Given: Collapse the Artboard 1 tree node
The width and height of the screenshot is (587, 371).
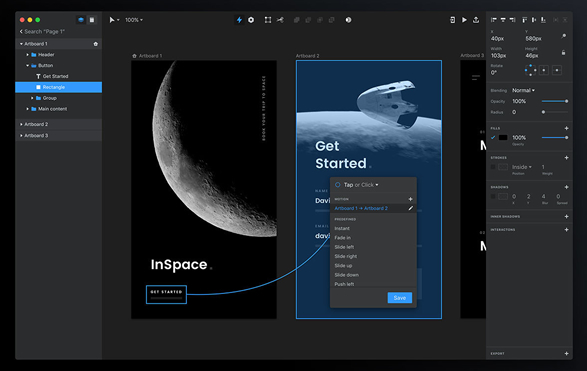Looking at the screenshot, I should [21, 44].
